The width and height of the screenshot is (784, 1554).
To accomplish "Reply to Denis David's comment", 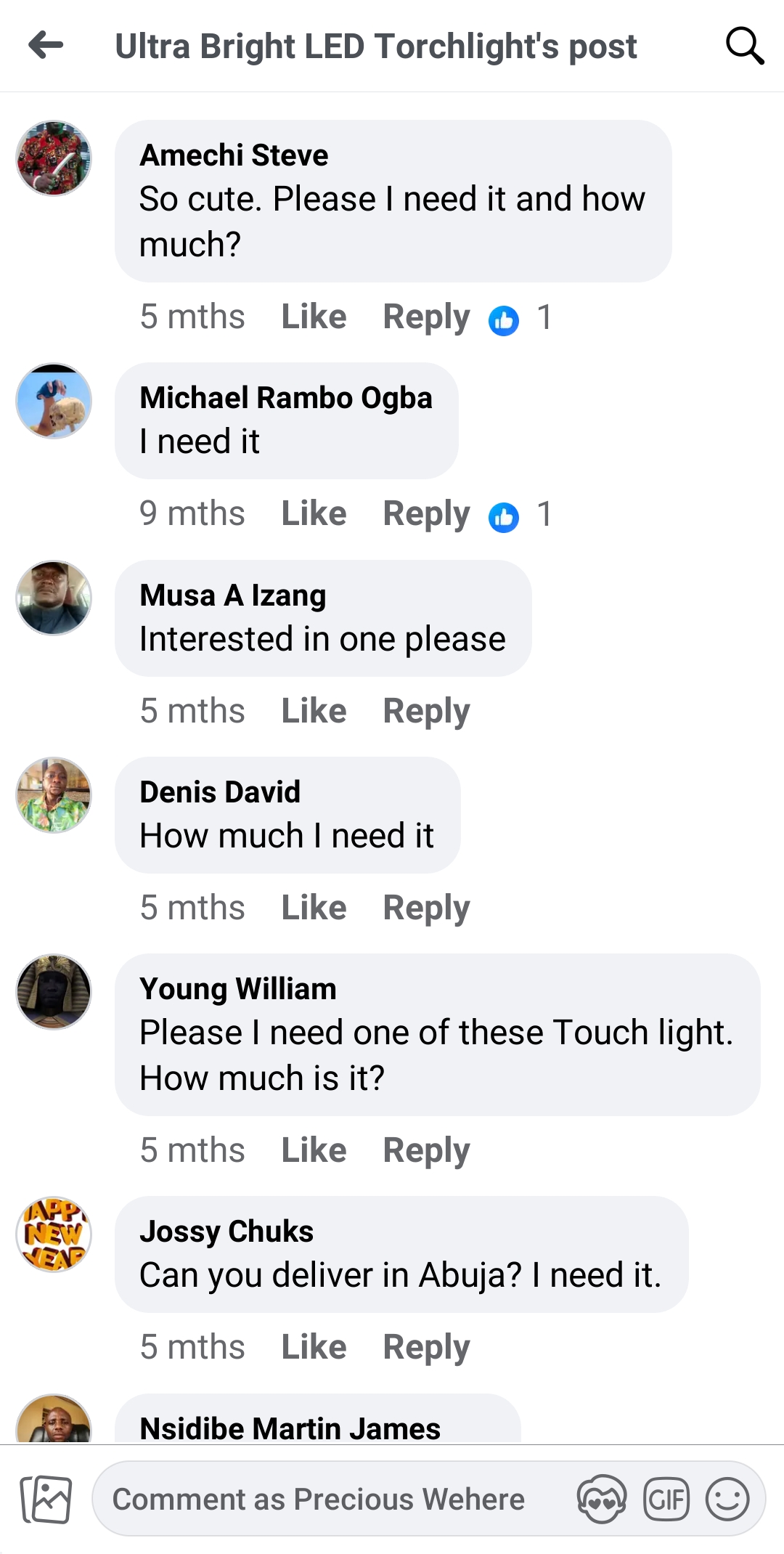I will pos(426,908).
